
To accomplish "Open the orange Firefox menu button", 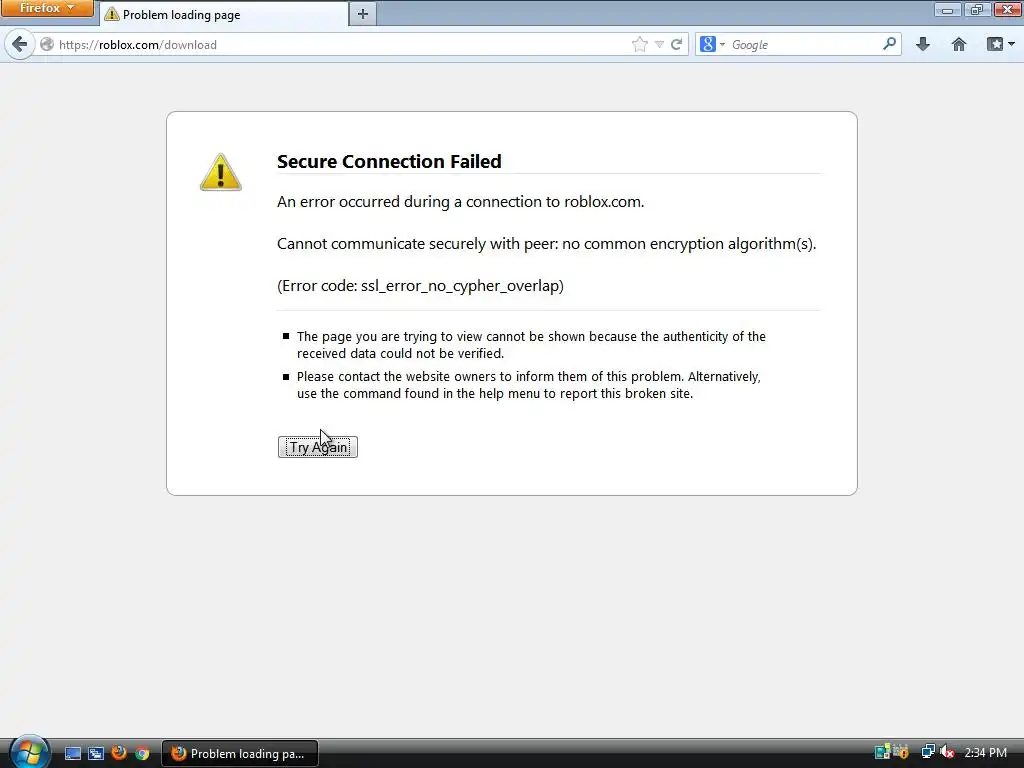I will [x=47, y=8].
